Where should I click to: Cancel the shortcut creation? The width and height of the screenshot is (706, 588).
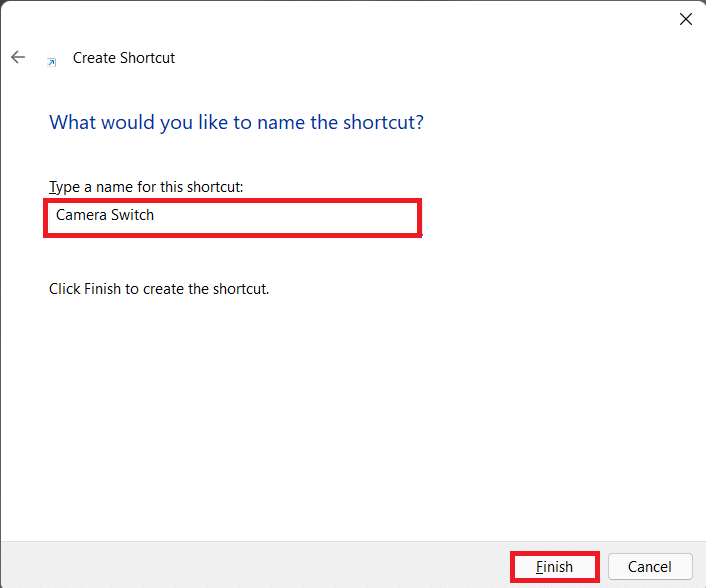[x=649, y=567]
